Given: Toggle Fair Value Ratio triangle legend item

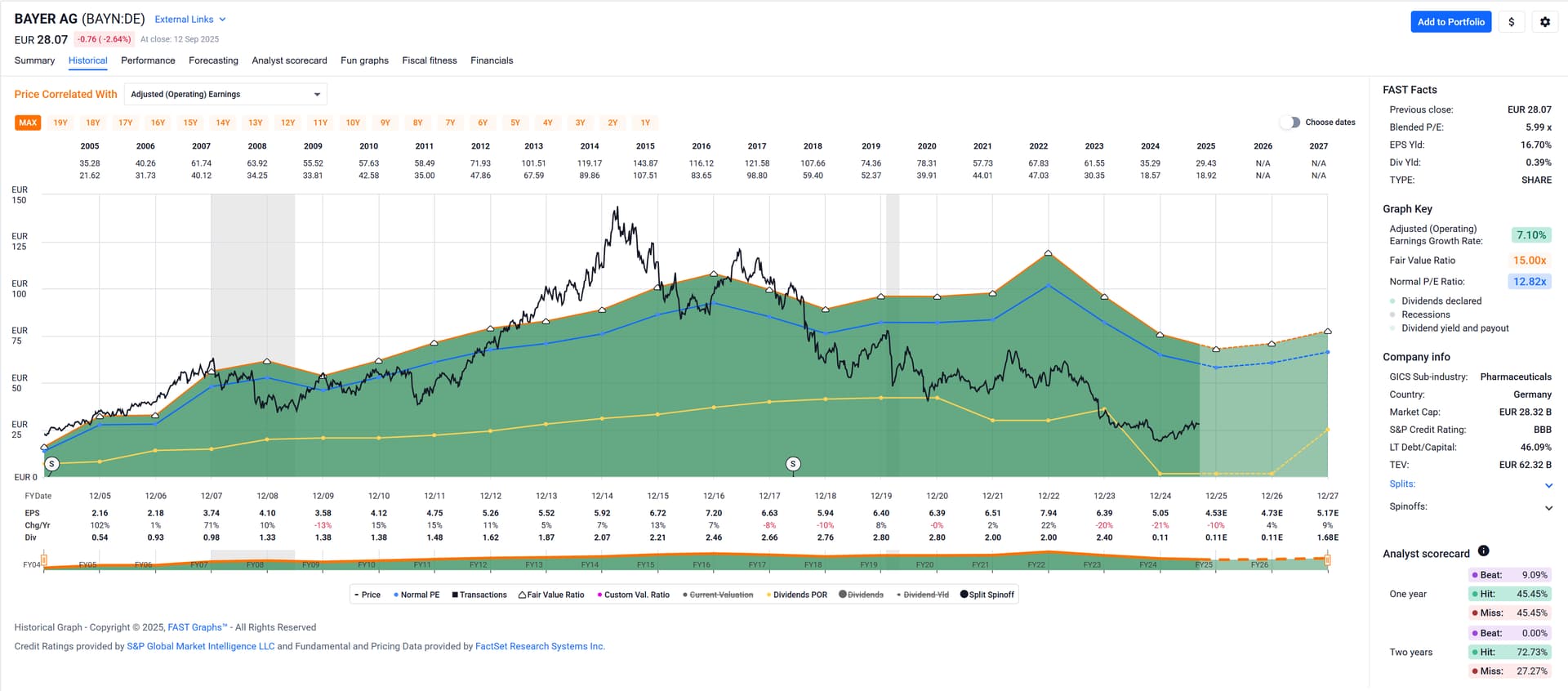Looking at the screenshot, I should [x=522, y=595].
